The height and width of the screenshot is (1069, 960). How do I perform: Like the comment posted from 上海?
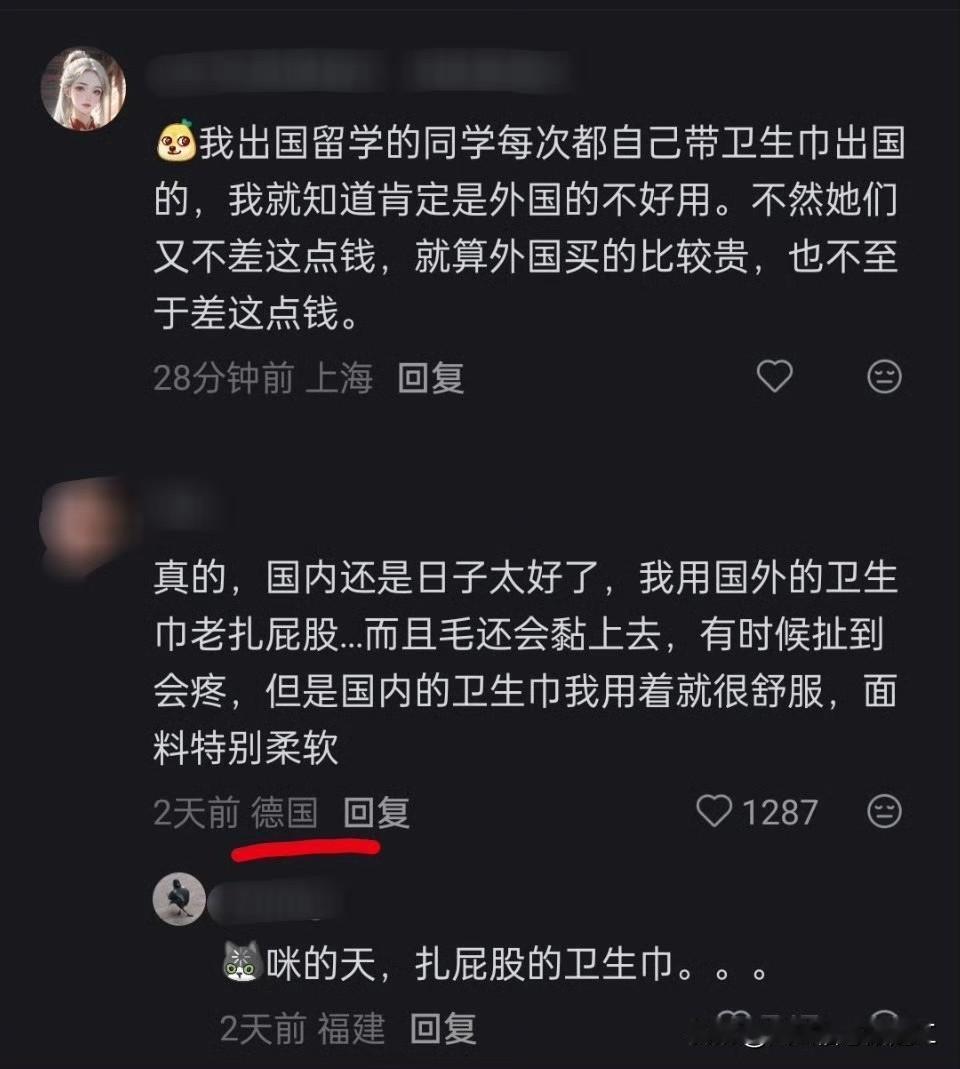point(775,376)
